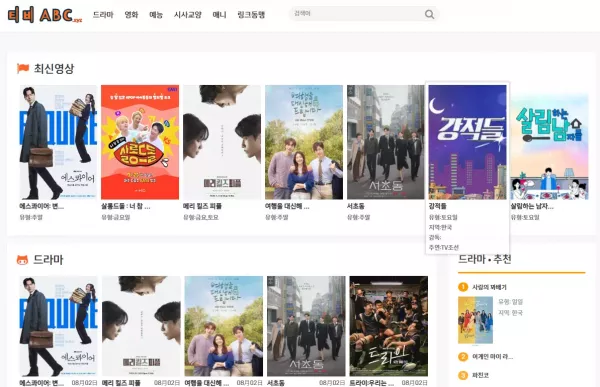
Task: Open the 영화 menu item
Action: coord(131,15)
